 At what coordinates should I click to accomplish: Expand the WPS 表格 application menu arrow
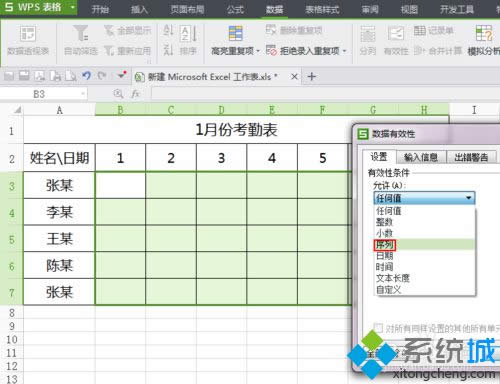[72, 7]
